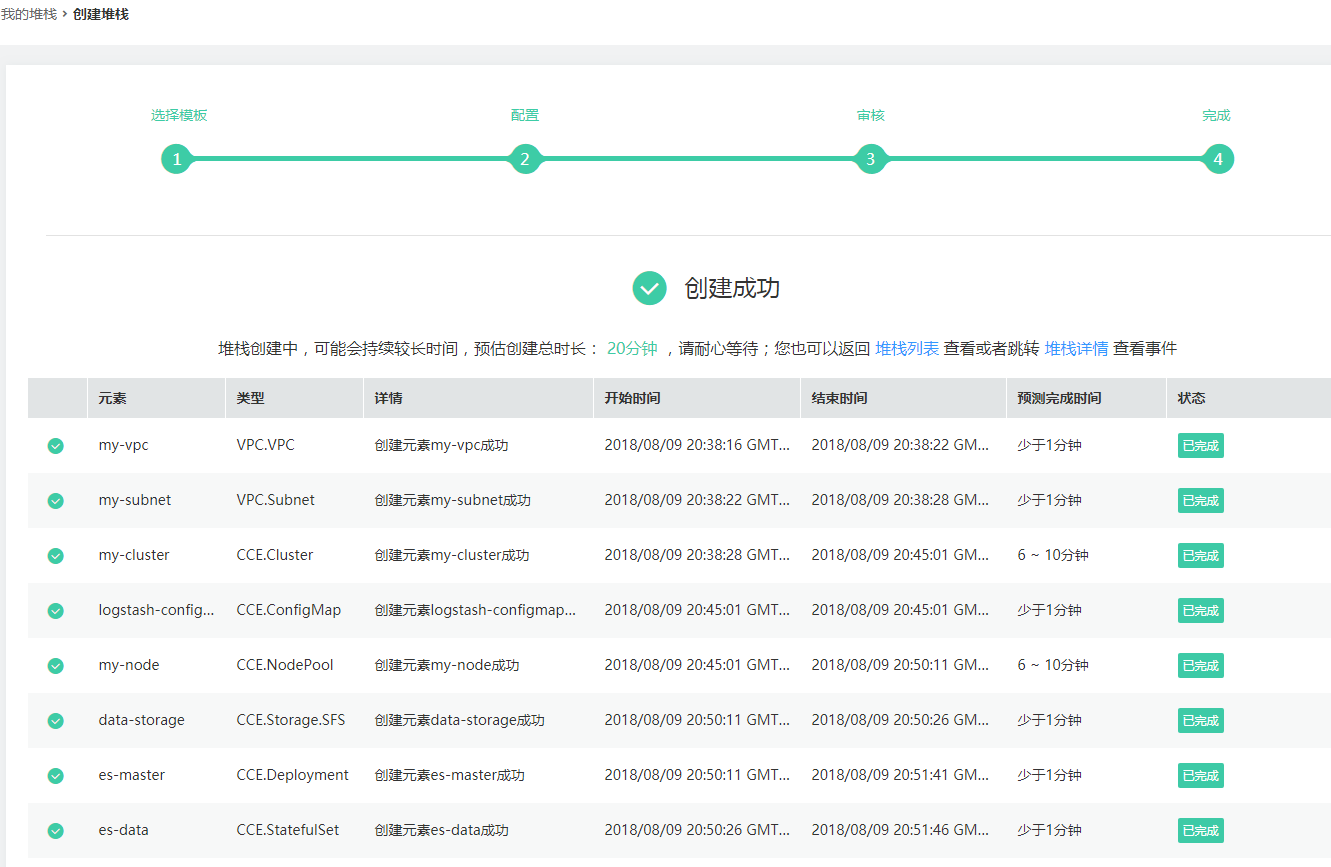Click the green check icon for my-subnet row

click(x=56, y=501)
